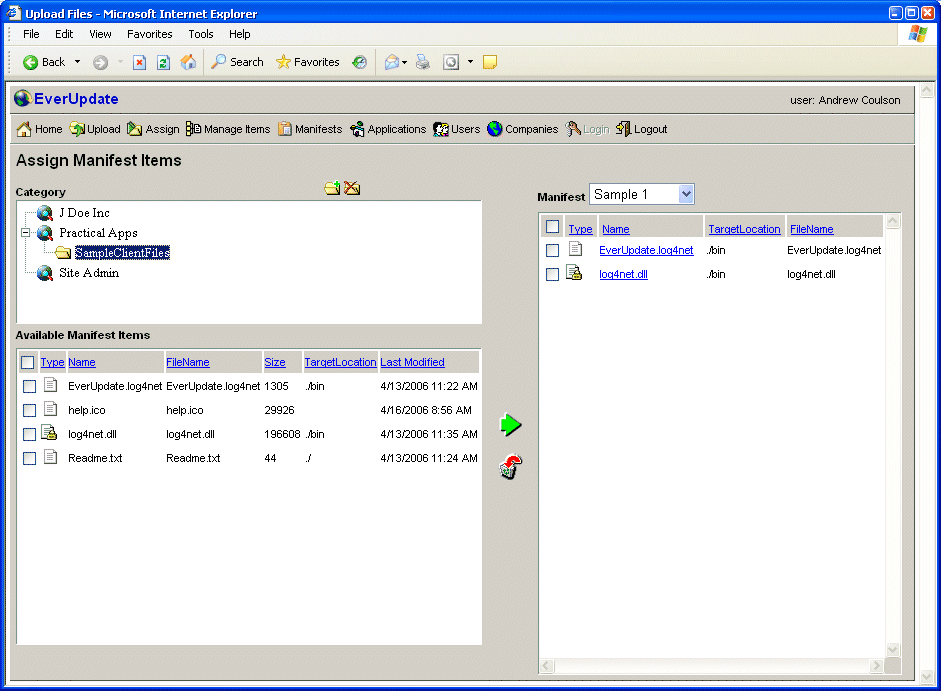The height and width of the screenshot is (691, 941).
Task: Check the Readme.txt row checkbox
Action: (x=29, y=458)
